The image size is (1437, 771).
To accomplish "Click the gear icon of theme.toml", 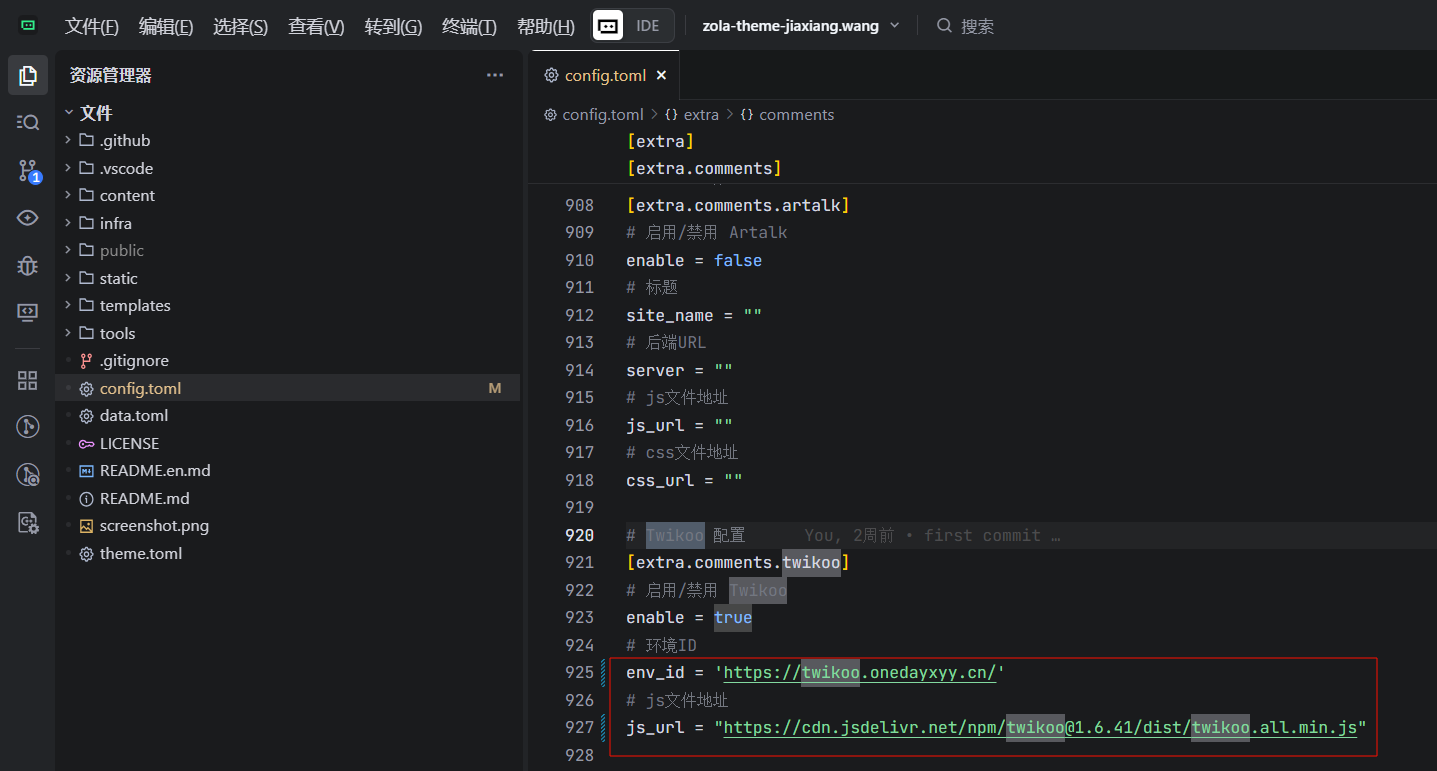I will pos(86,553).
